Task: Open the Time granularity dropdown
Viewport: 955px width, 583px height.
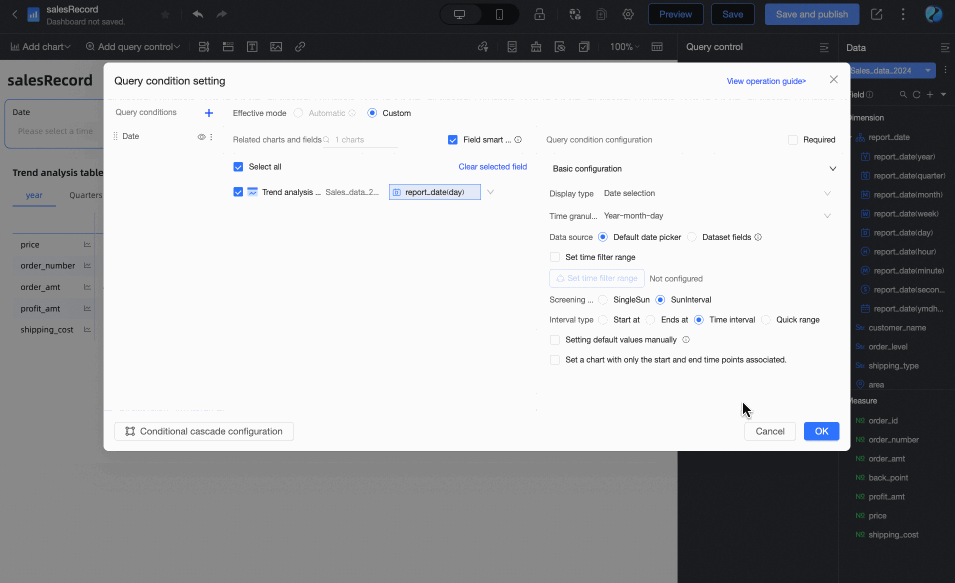Action: [x=716, y=215]
